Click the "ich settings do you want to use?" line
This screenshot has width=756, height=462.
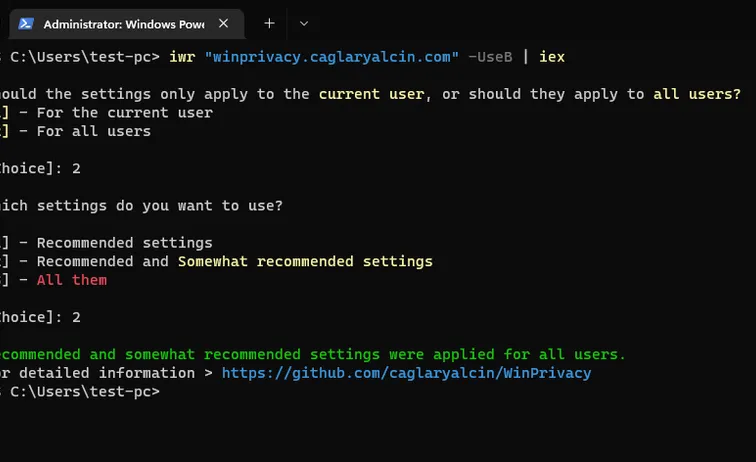coord(142,206)
